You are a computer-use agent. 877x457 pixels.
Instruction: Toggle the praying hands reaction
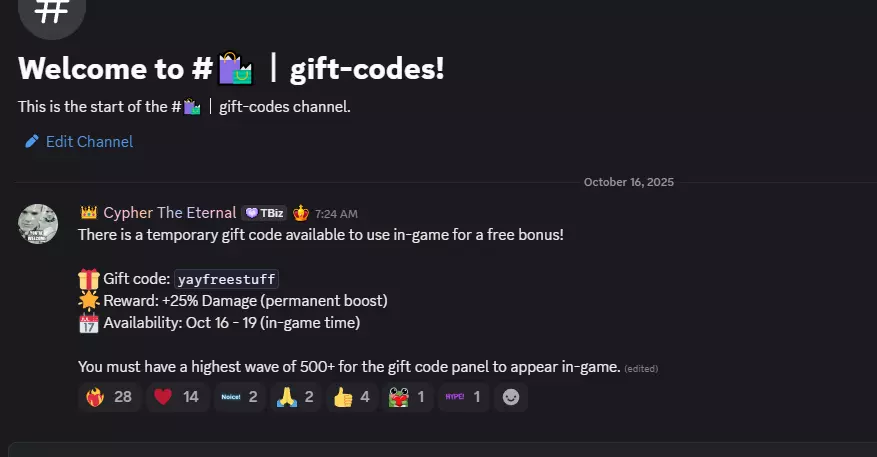(x=295, y=397)
